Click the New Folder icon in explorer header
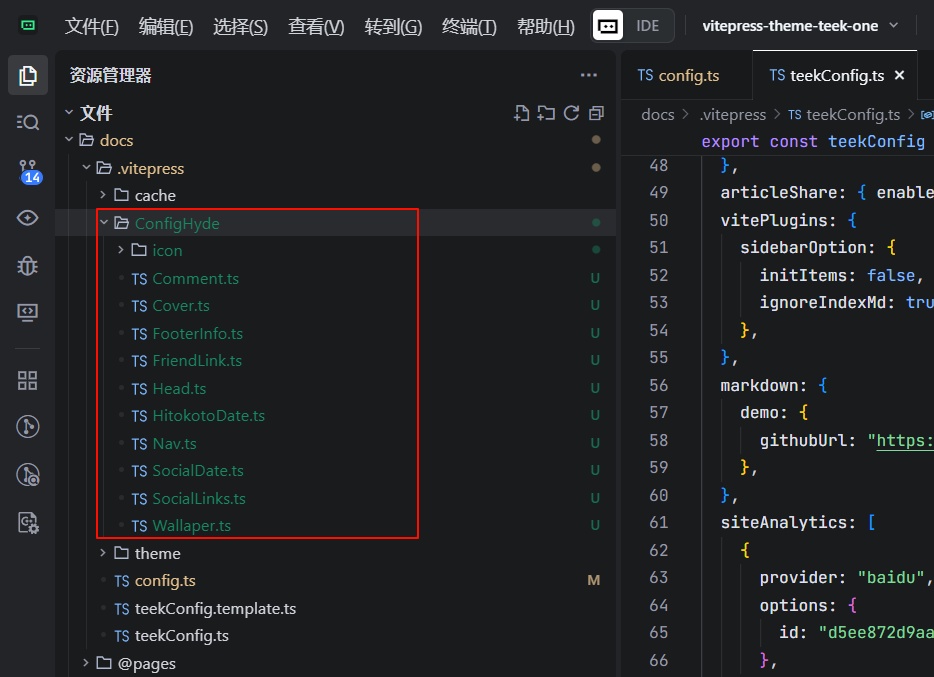The width and height of the screenshot is (934, 677). tap(546, 113)
